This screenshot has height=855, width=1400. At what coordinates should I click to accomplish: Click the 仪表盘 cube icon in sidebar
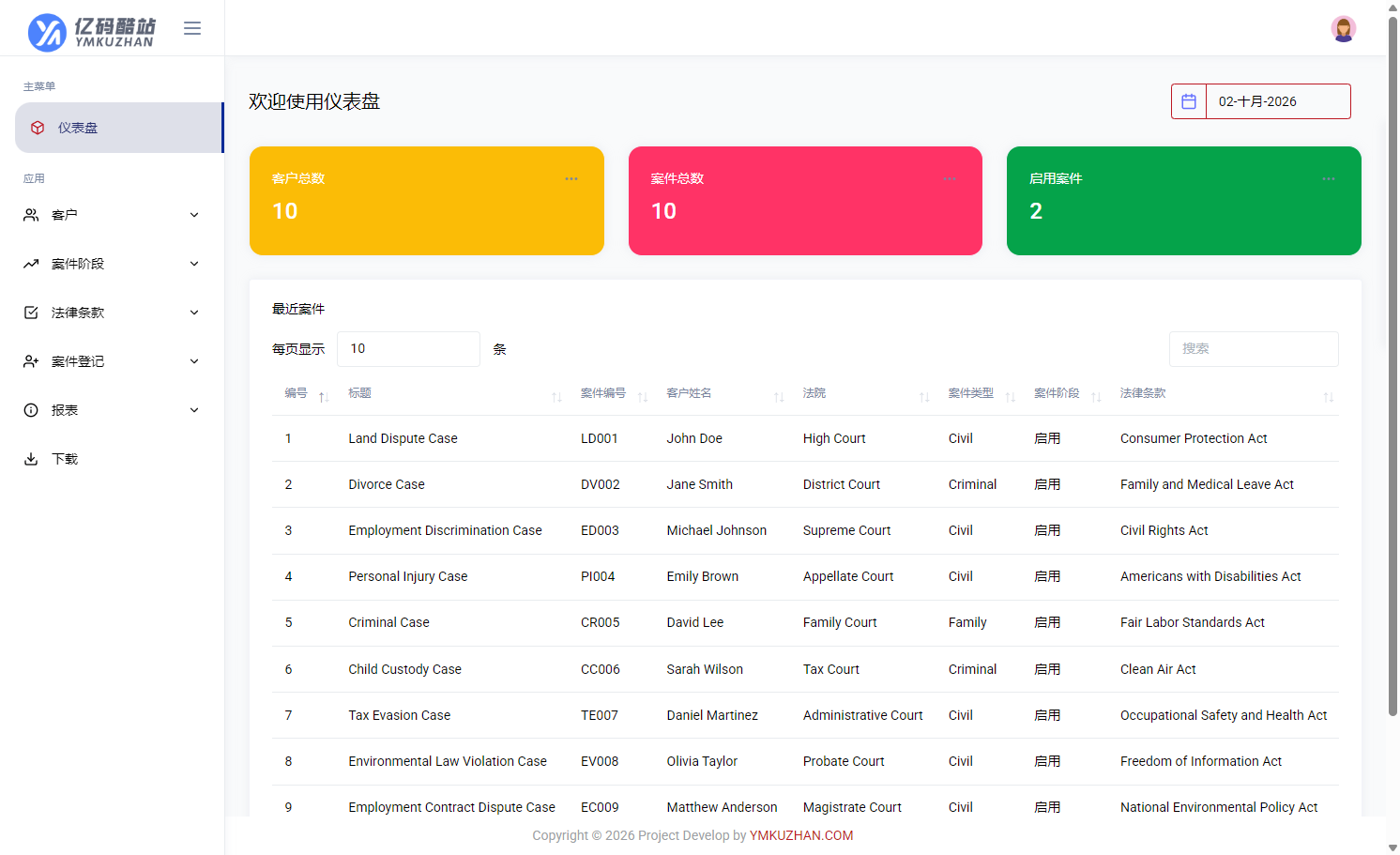[x=38, y=128]
